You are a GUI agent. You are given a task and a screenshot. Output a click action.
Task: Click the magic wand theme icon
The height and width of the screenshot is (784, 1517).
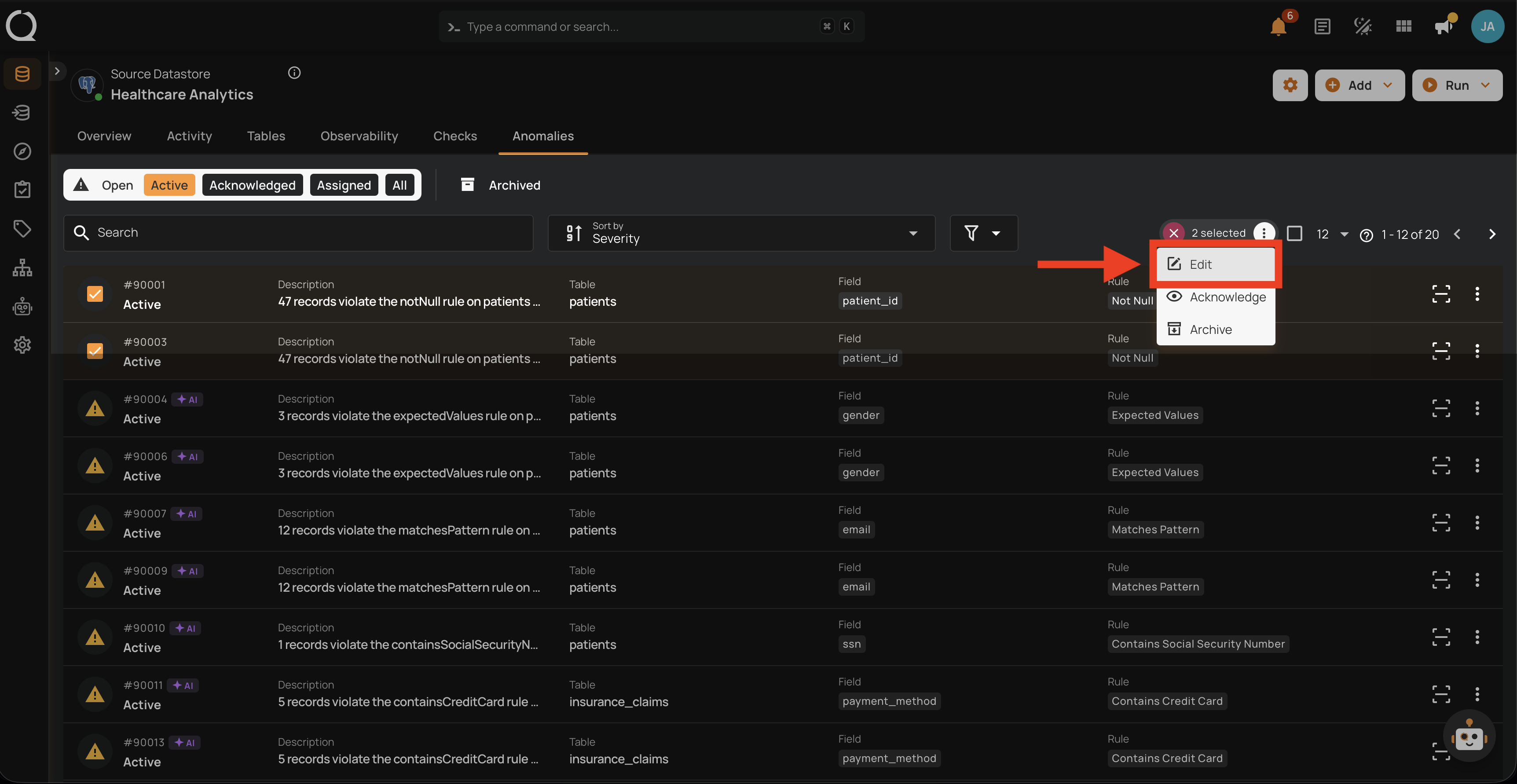(1363, 26)
